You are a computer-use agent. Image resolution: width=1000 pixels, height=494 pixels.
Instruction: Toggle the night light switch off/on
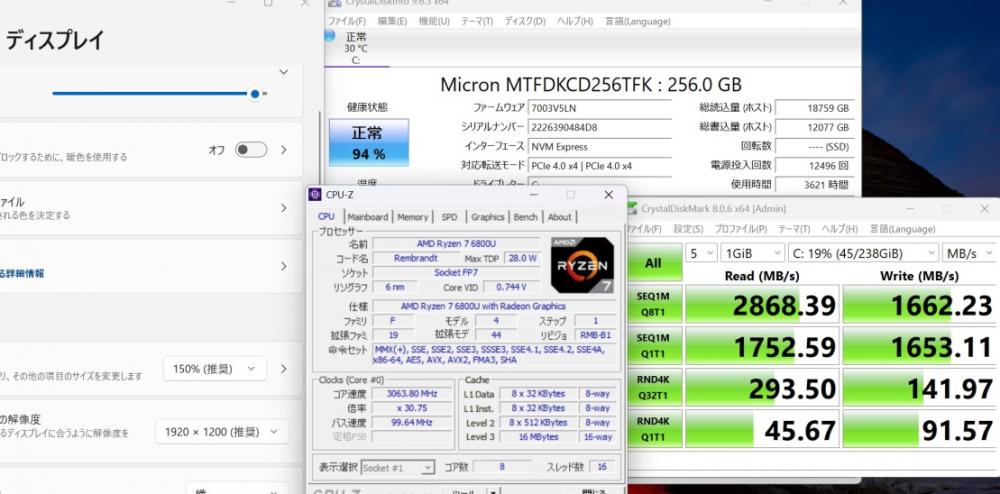251,150
